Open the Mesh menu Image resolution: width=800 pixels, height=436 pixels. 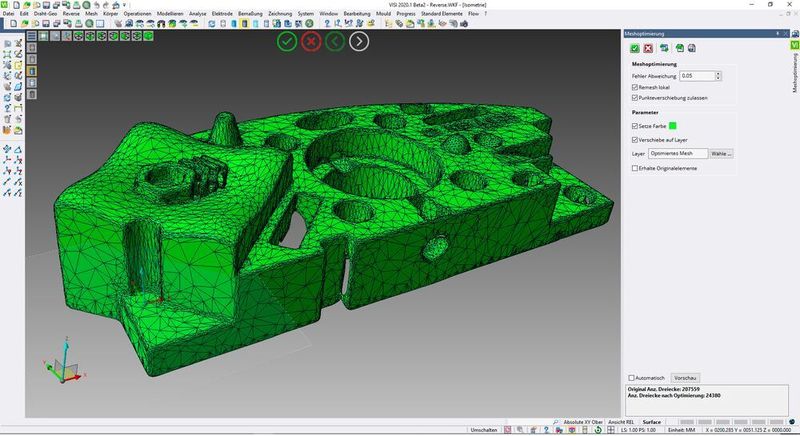coord(91,13)
